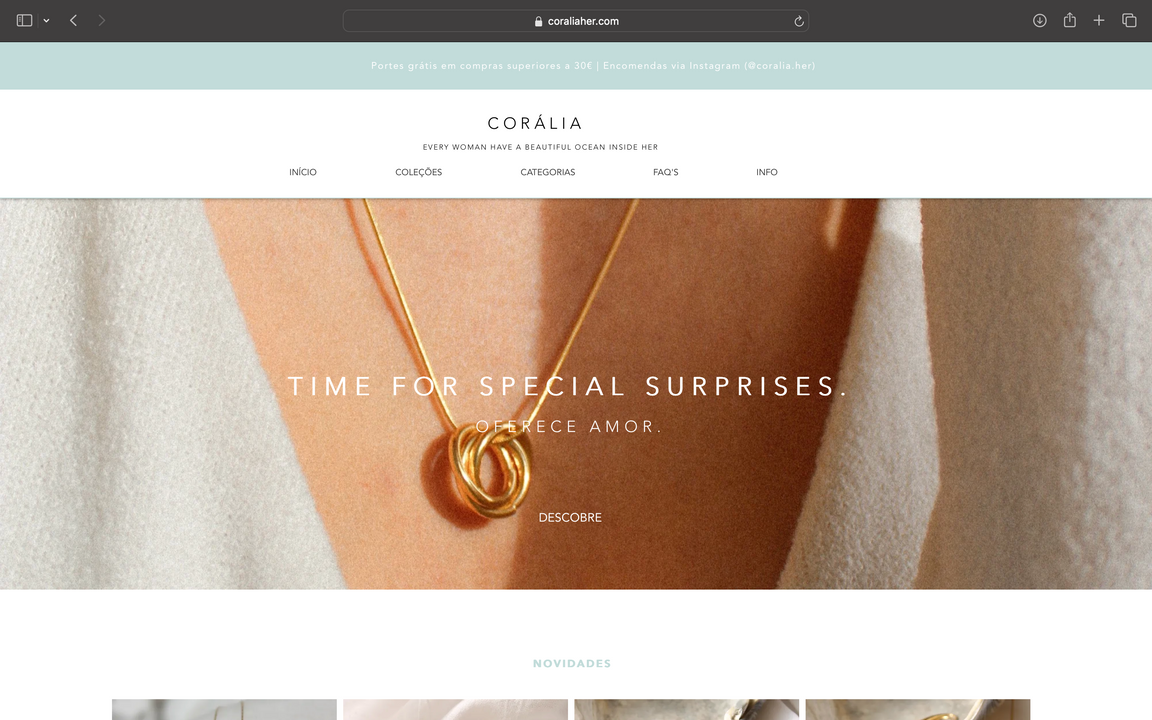Viewport: 1152px width, 720px height.
Task: Open the downloads icon in toolbar
Action: tap(1040, 21)
